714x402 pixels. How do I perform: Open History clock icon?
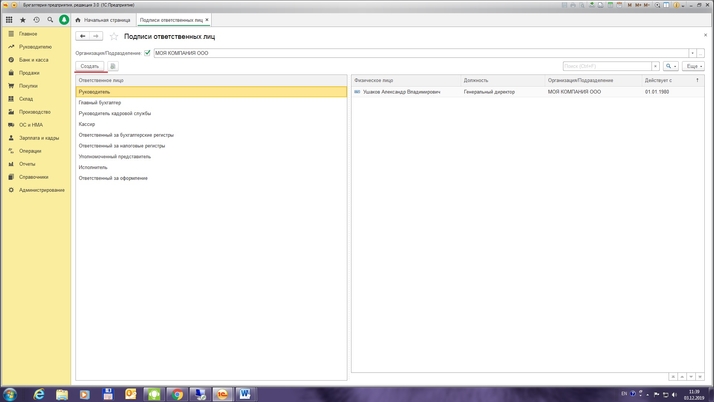pyautogui.click(x=36, y=20)
